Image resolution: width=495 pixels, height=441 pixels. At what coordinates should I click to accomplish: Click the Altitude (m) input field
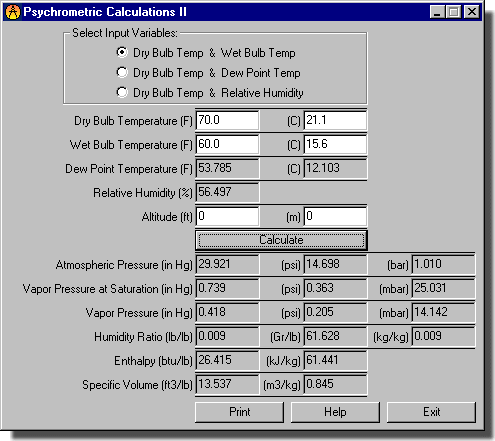[x=335, y=216]
